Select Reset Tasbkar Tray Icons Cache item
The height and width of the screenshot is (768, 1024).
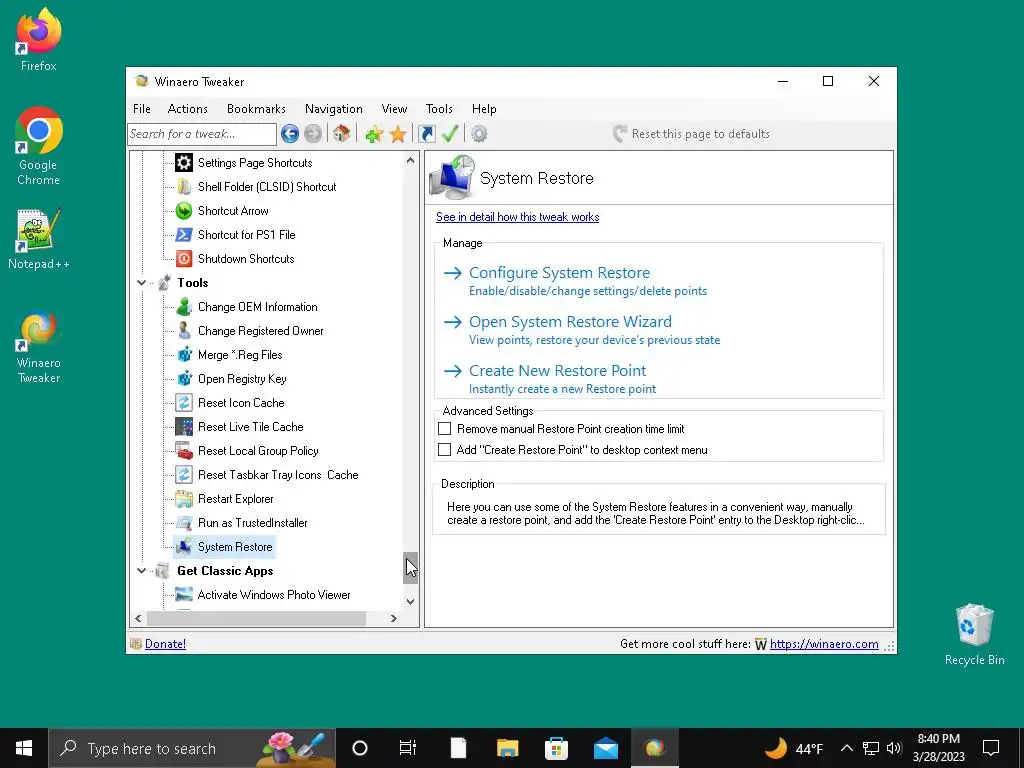pyautogui.click(x=278, y=475)
